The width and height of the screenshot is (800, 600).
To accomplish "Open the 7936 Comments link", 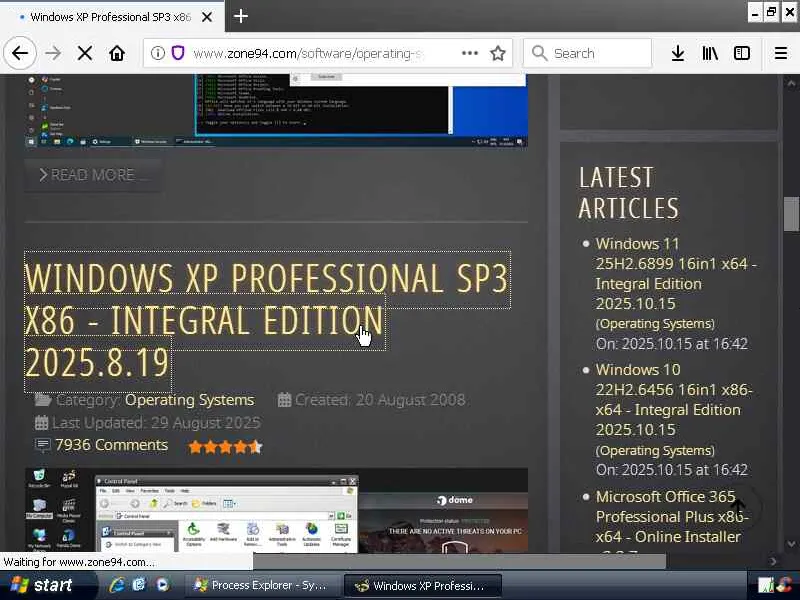I will (x=111, y=445).
